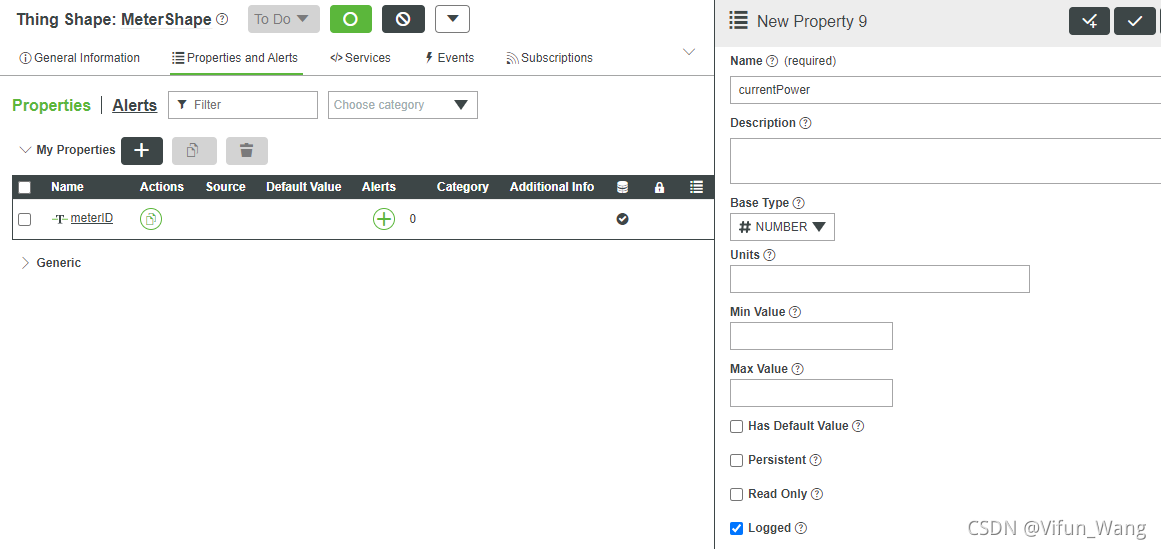Click done and add another button
This screenshot has width=1161, height=549.
pos(1089,21)
